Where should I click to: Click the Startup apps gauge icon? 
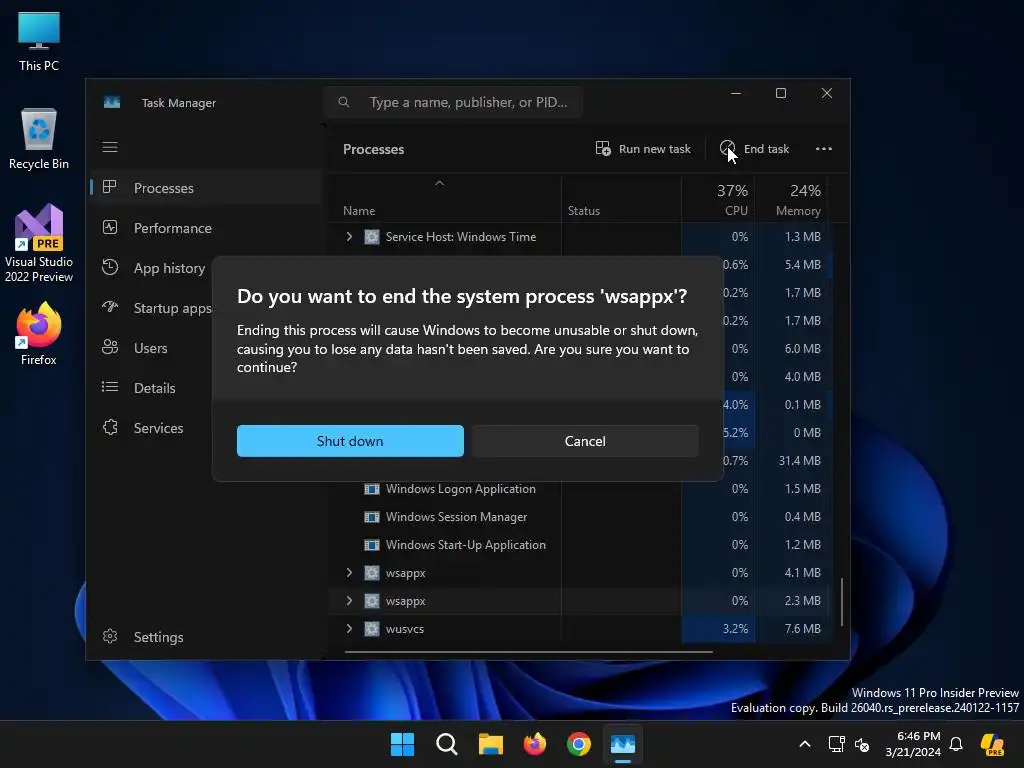coord(110,306)
